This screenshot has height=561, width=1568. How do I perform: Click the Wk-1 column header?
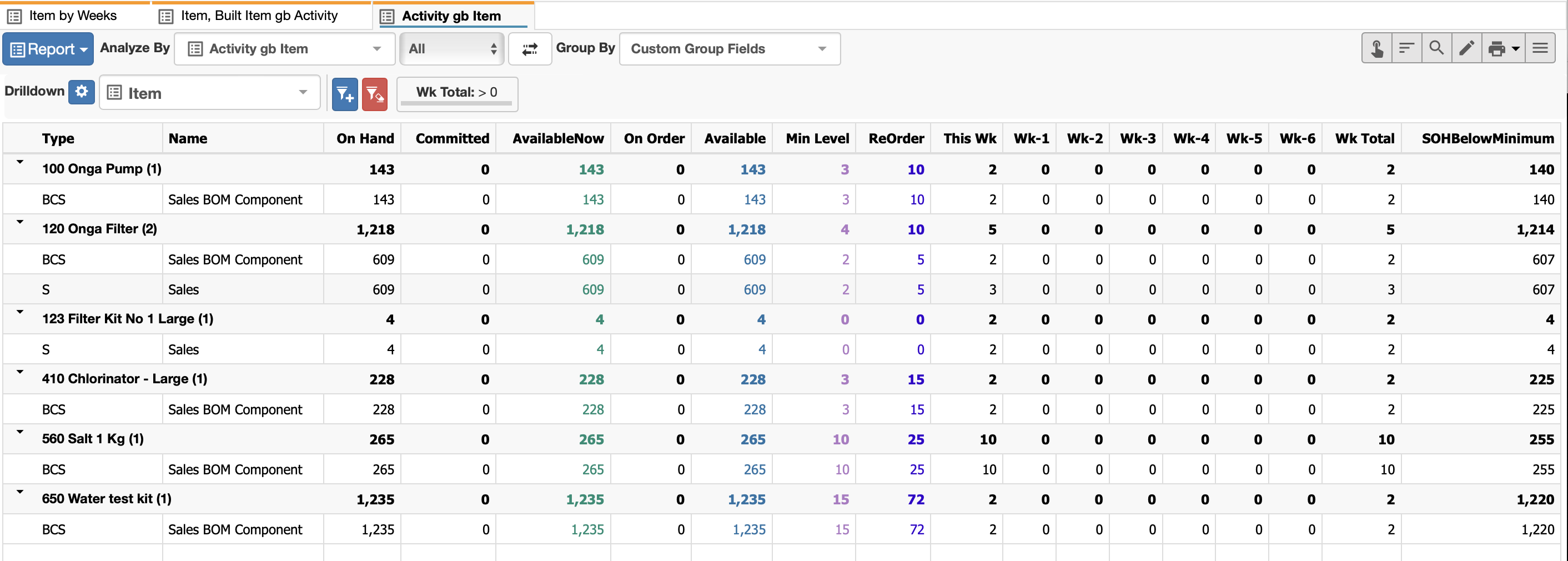click(1031, 138)
